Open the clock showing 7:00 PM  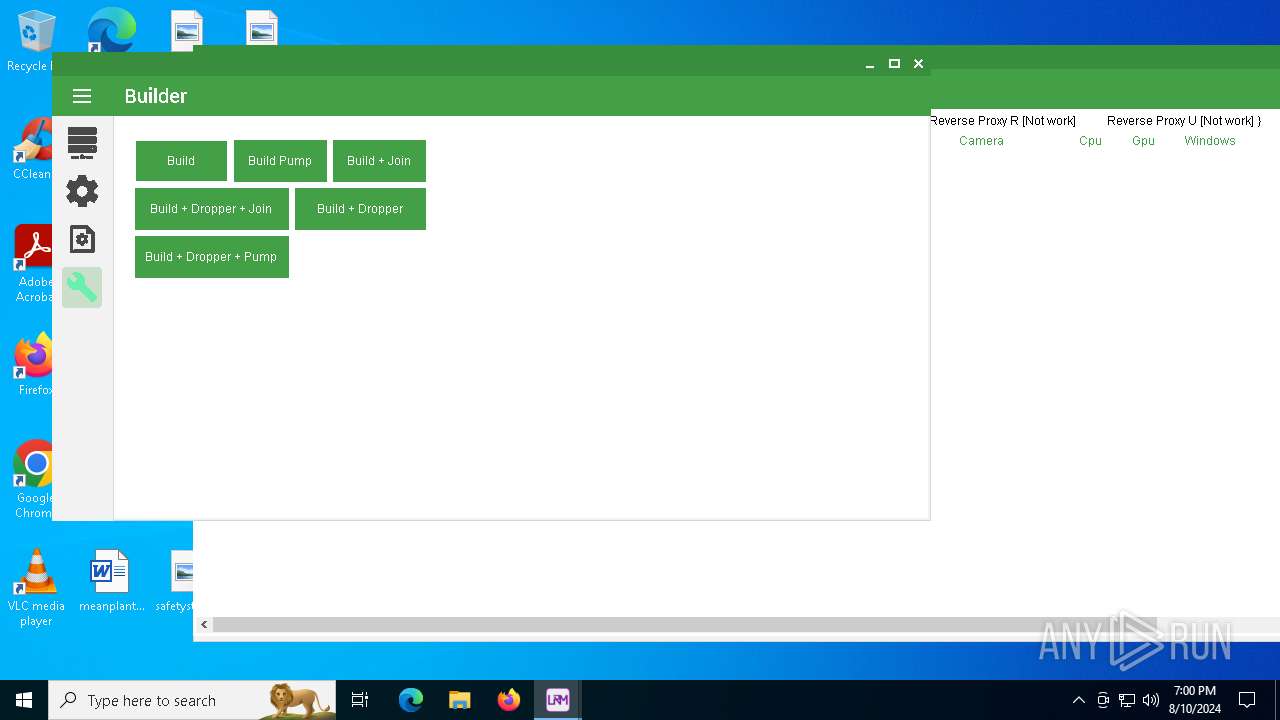click(x=1195, y=700)
